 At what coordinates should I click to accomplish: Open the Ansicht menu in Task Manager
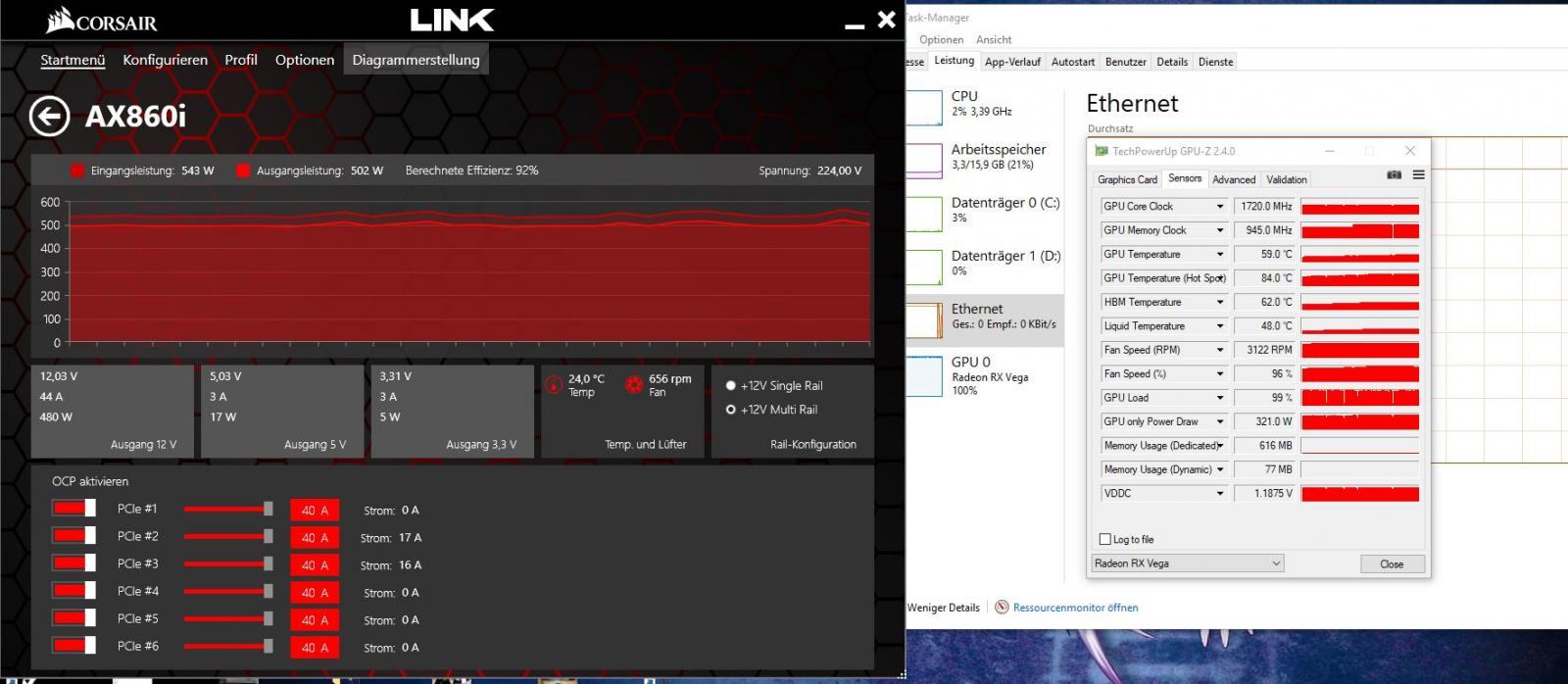click(x=994, y=39)
